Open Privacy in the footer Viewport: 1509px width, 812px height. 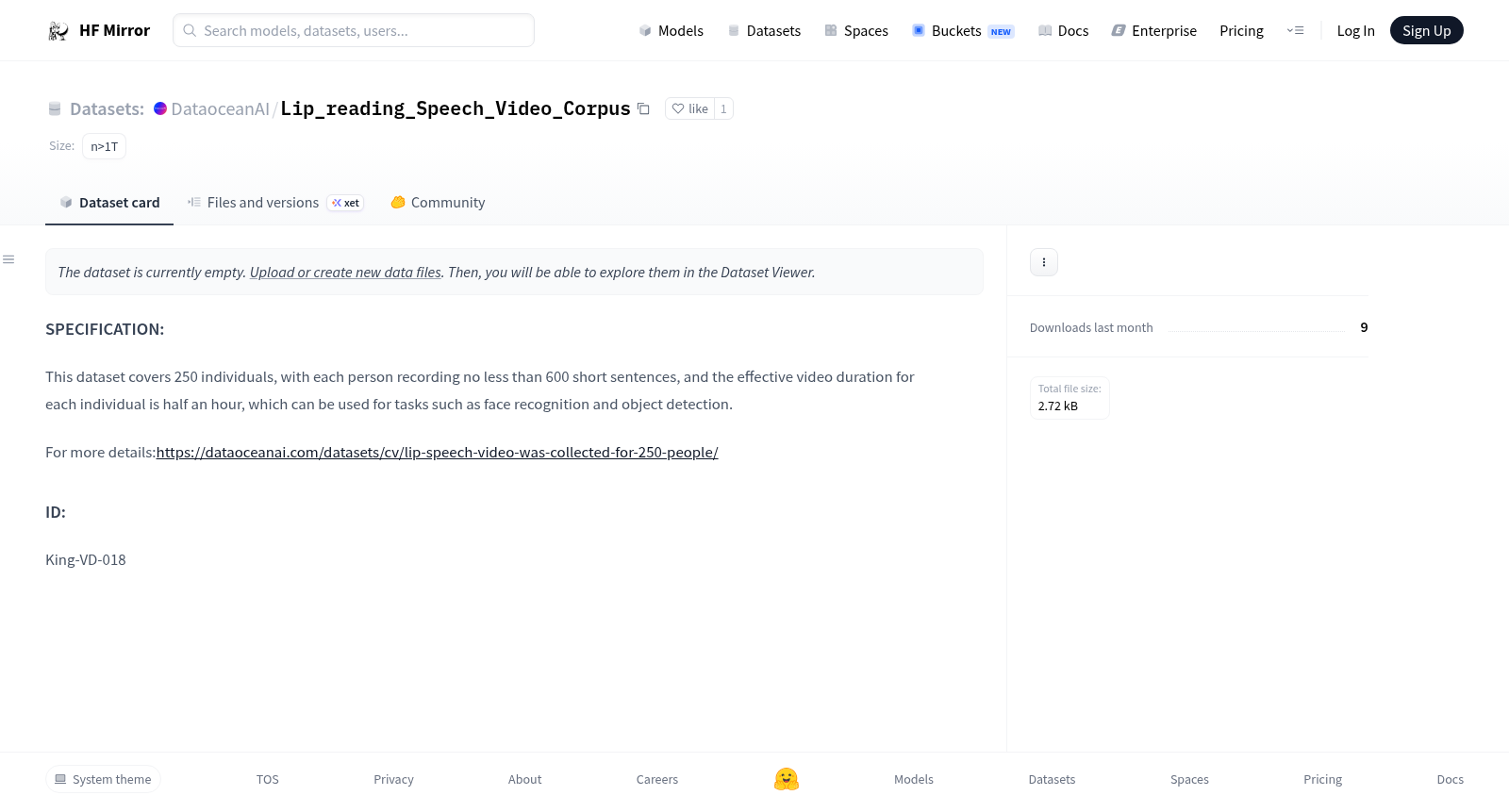coord(393,779)
